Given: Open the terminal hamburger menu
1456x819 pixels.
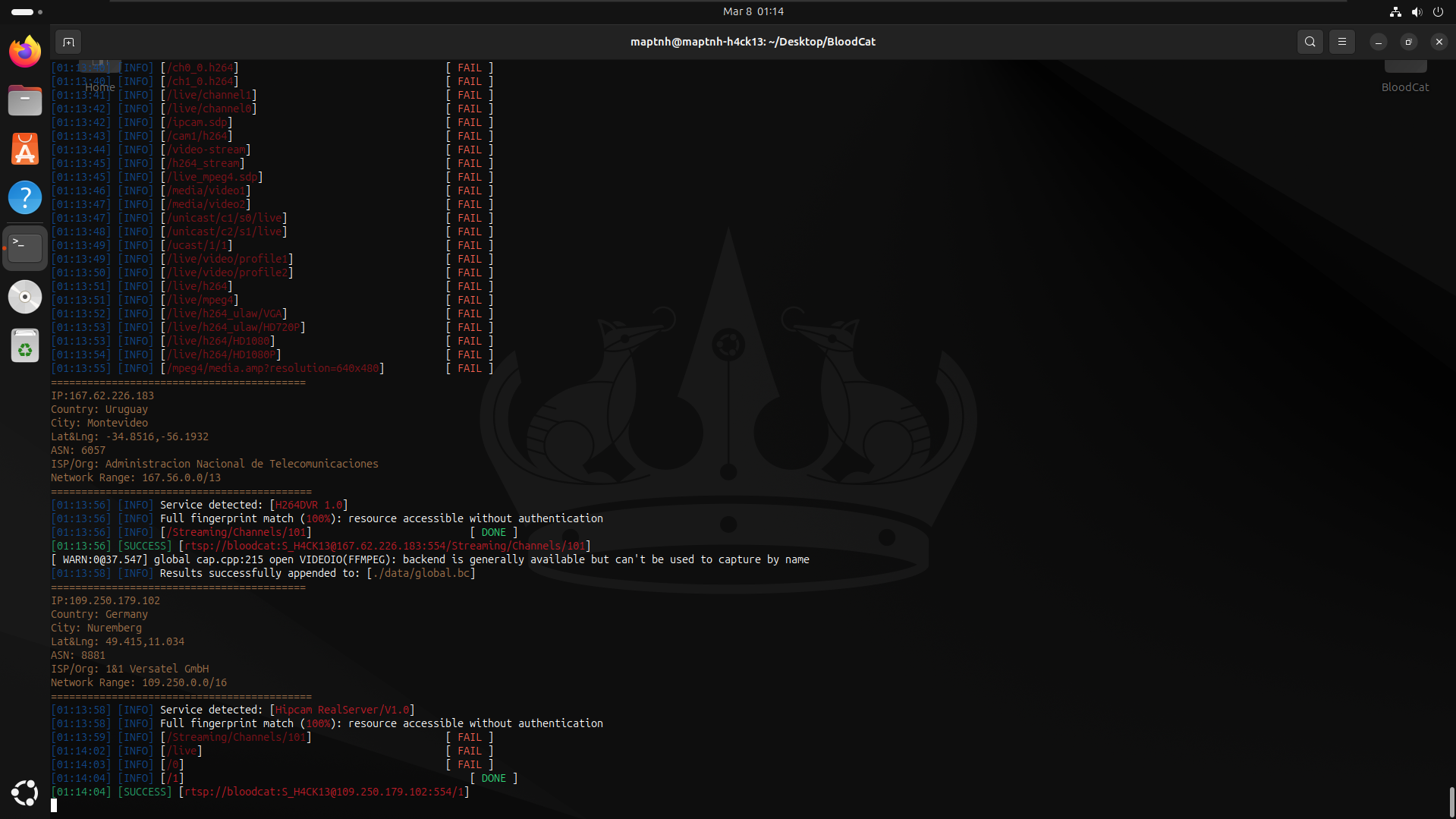Looking at the screenshot, I should coord(1342,42).
